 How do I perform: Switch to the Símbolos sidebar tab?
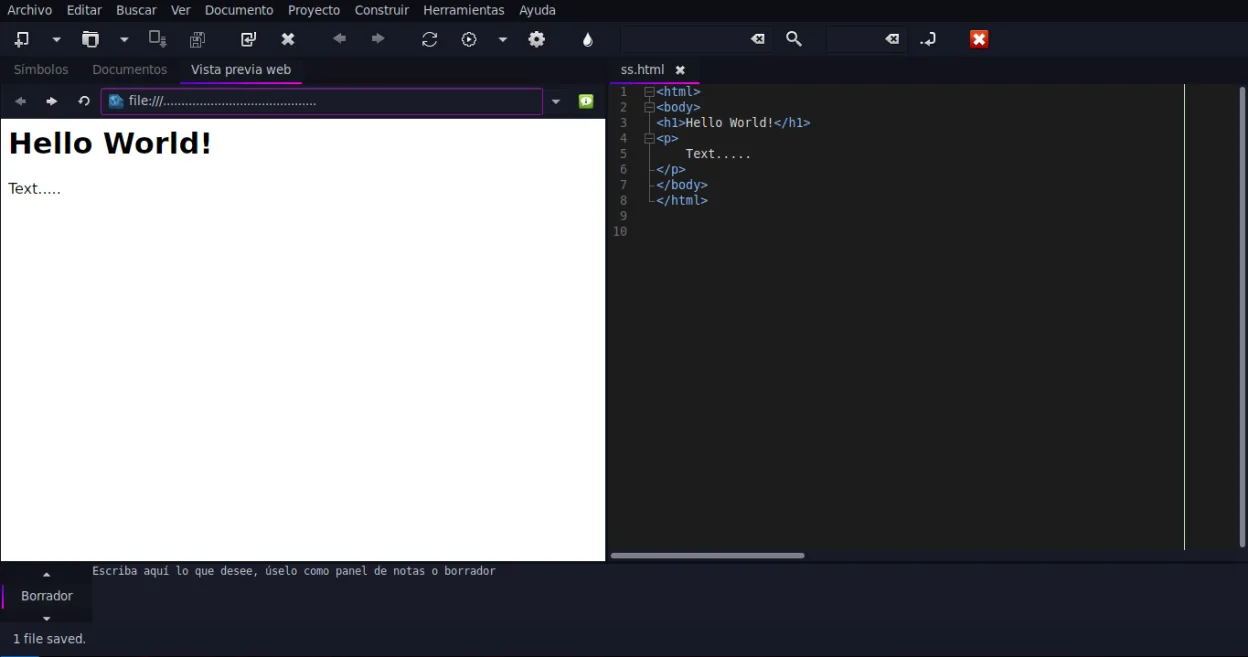[41, 70]
